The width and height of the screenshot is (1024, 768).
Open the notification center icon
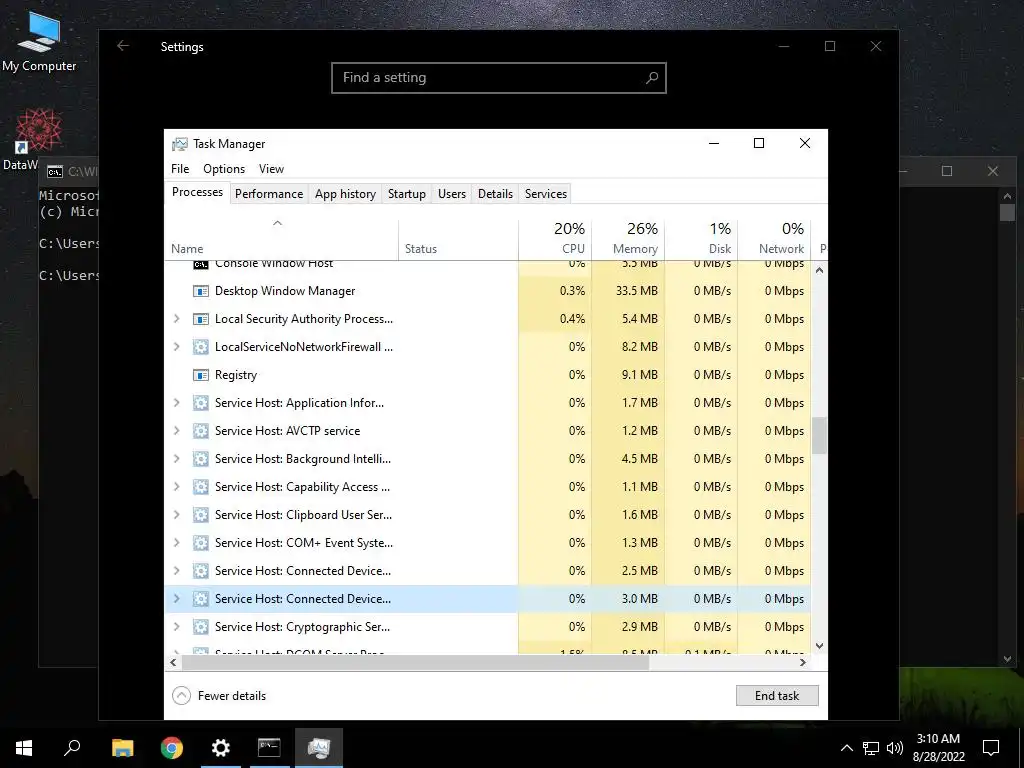[991, 748]
